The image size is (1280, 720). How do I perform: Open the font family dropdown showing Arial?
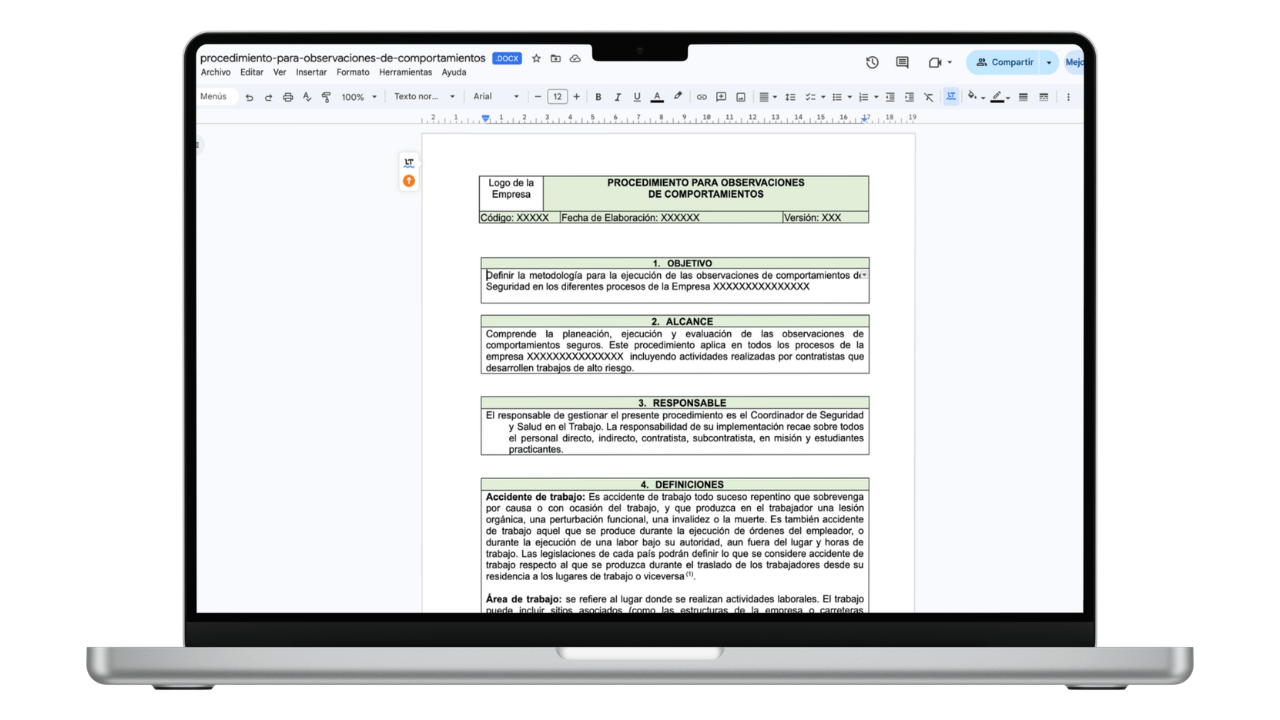(x=497, y=97)
